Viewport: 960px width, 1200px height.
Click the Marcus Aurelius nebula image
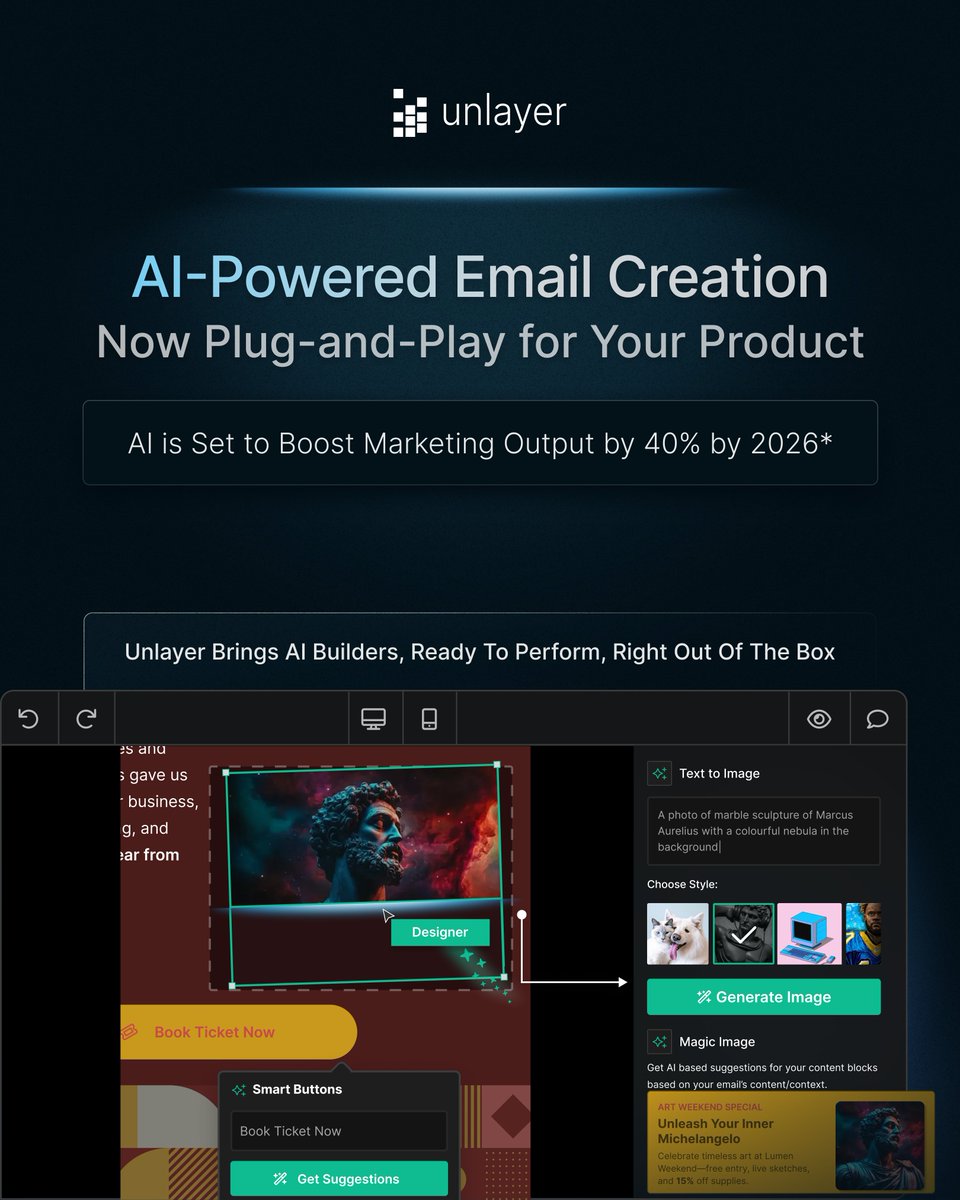tap(365, 835)
